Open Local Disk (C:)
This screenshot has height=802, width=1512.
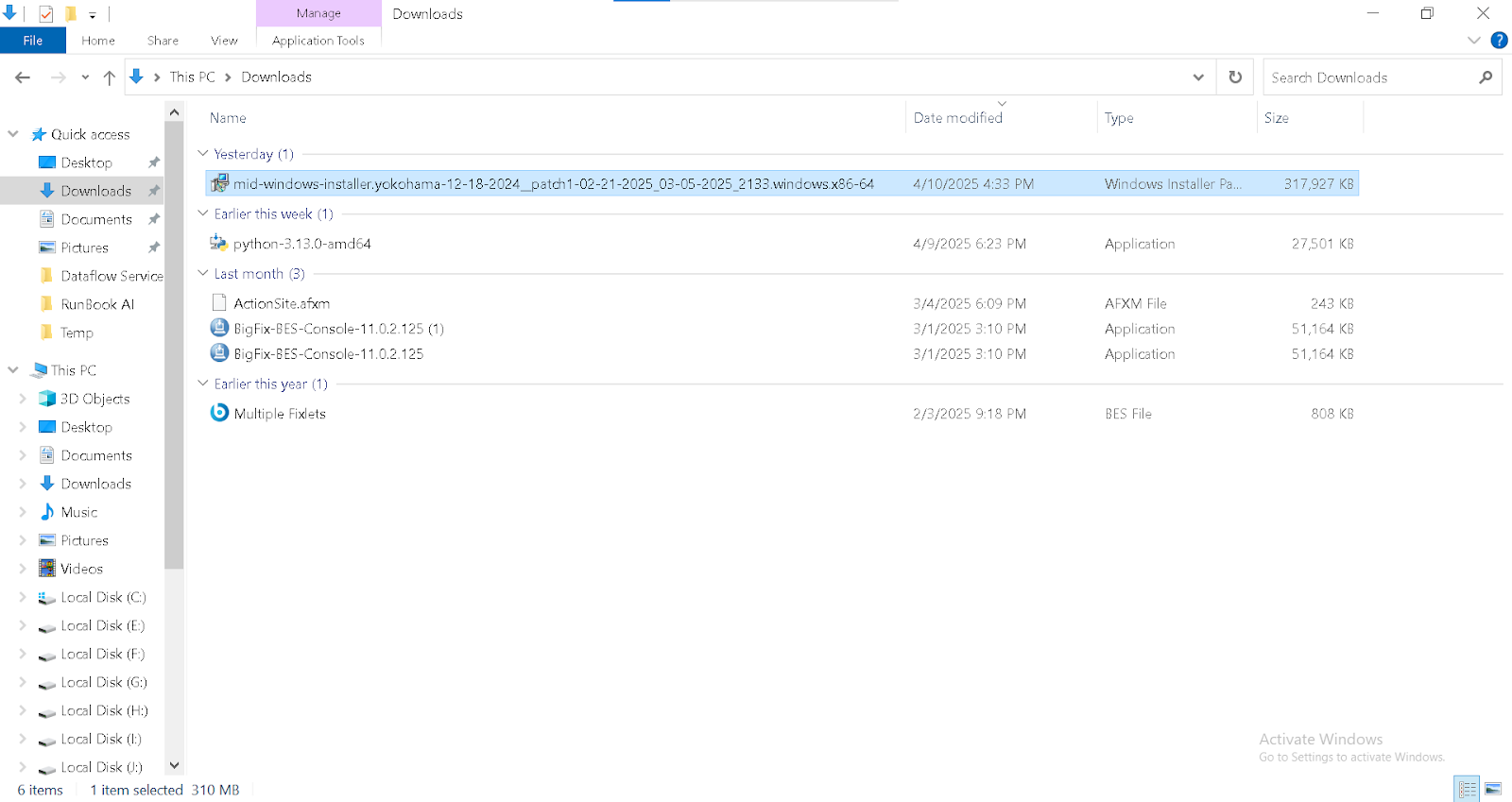(103, 597)
